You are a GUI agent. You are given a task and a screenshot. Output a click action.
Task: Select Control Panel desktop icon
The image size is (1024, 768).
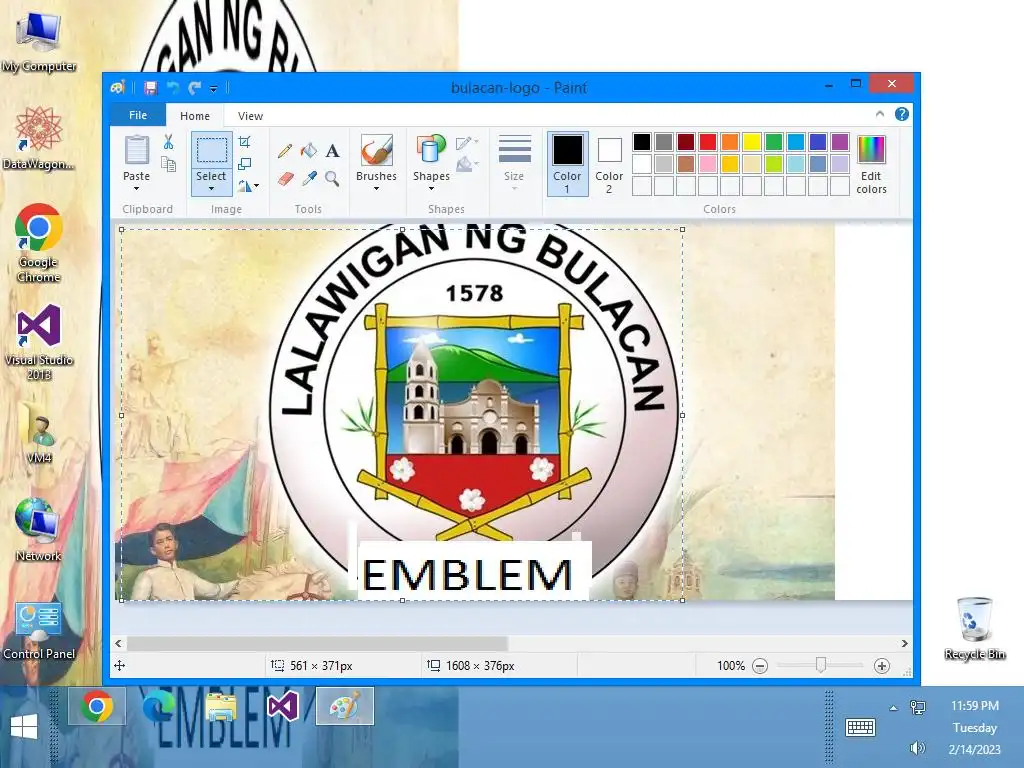39,630
